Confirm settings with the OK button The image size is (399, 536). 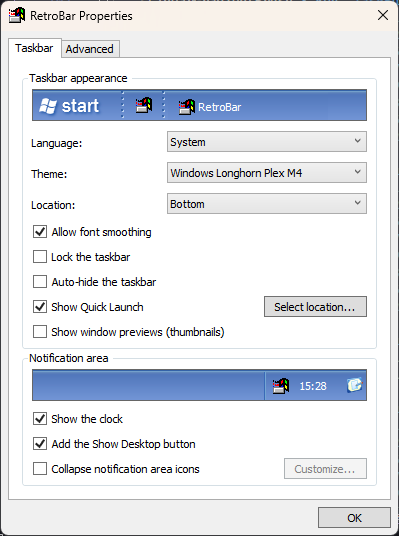354,518
